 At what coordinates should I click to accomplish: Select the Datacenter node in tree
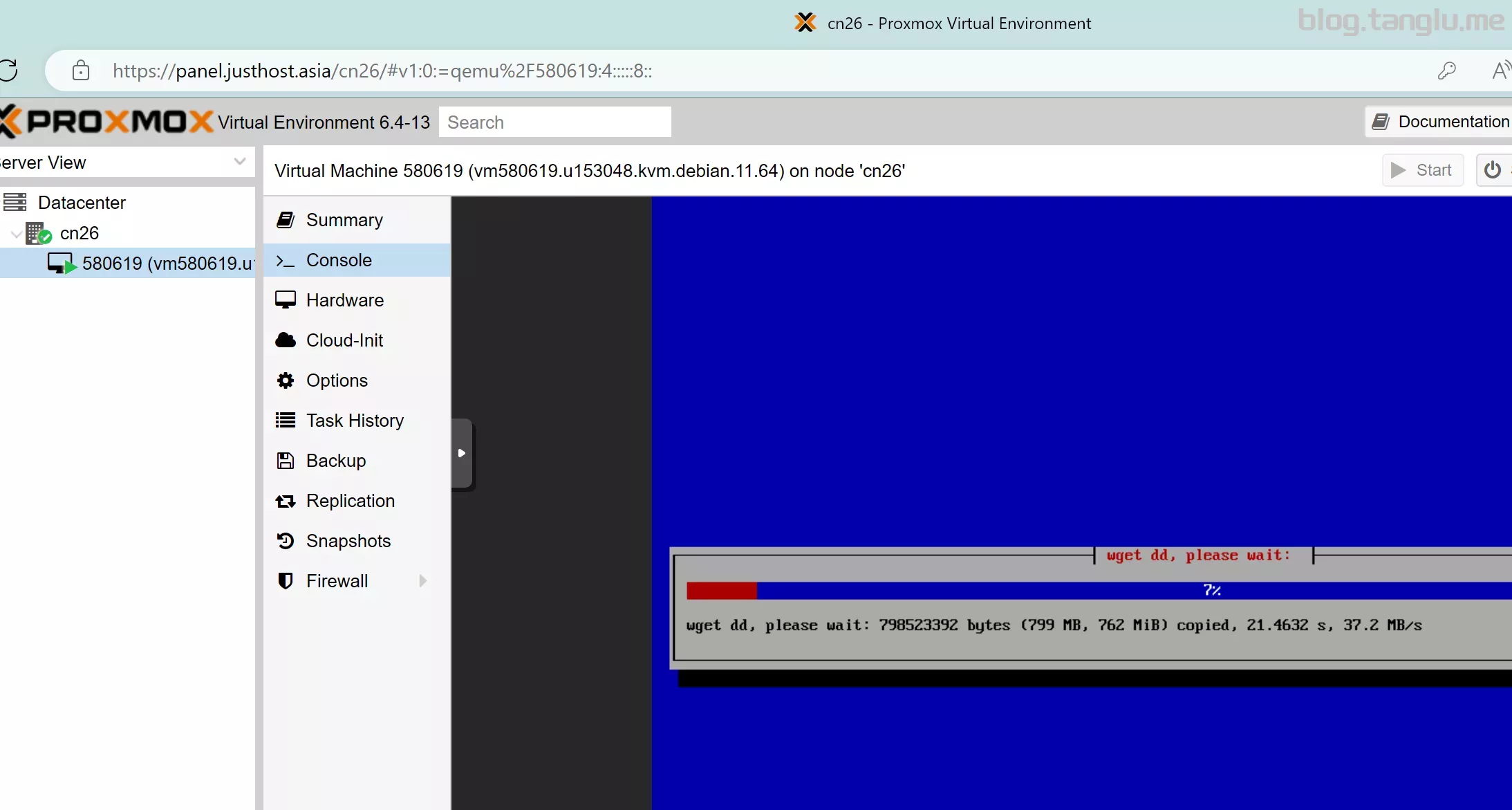(82, 203)
